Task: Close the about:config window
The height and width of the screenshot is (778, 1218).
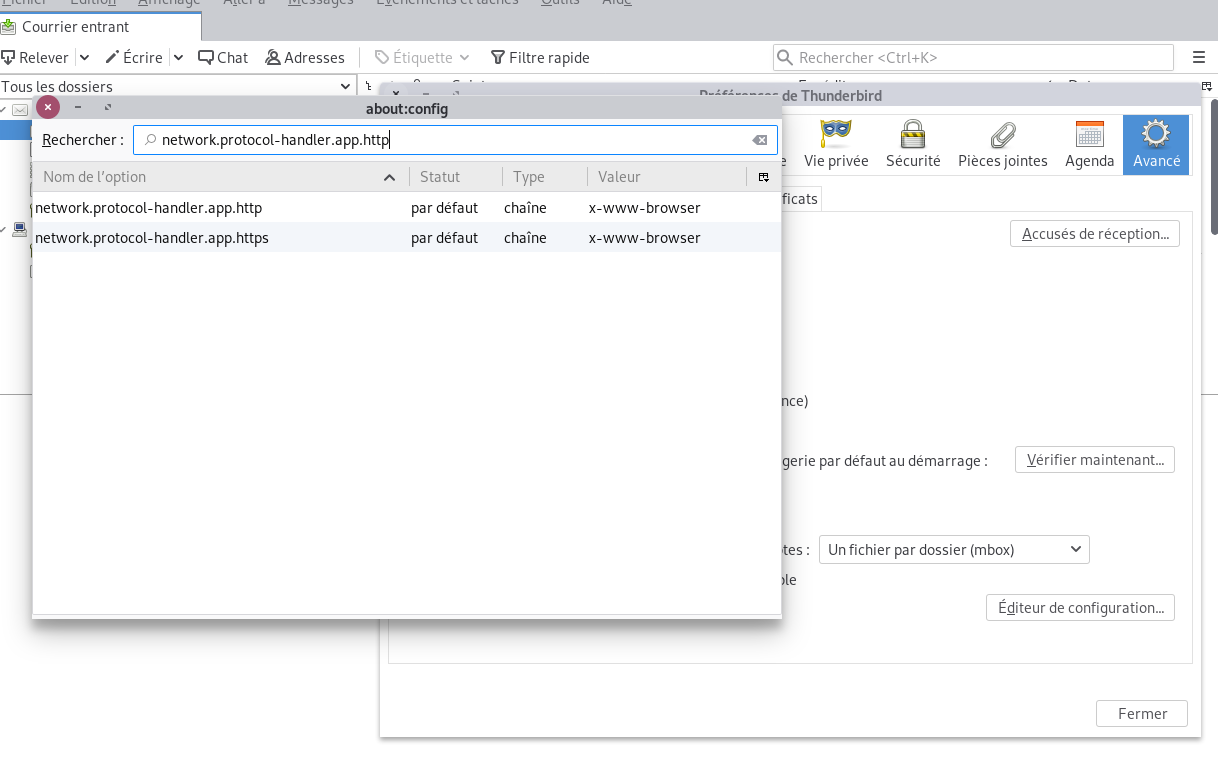Action: tap(48, 108)
